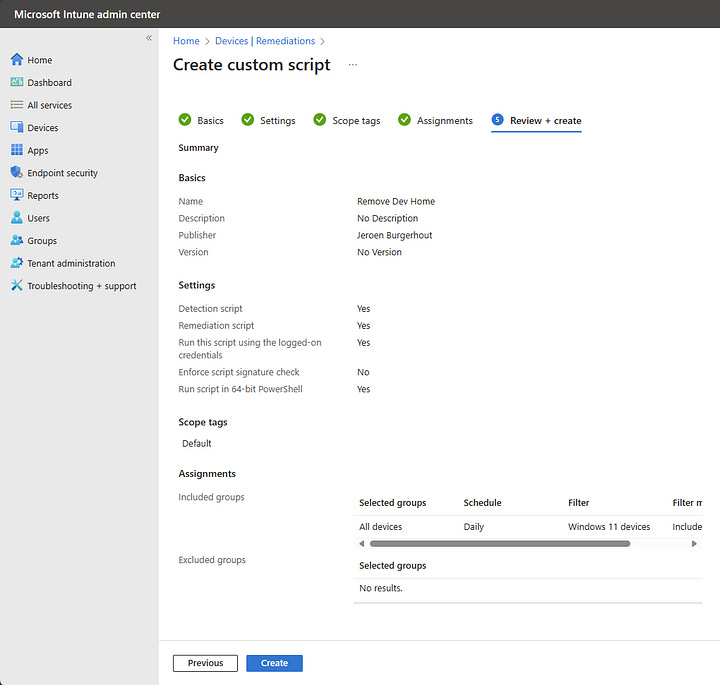Click the Settings step checkmark icon

[x=248, y=120]
